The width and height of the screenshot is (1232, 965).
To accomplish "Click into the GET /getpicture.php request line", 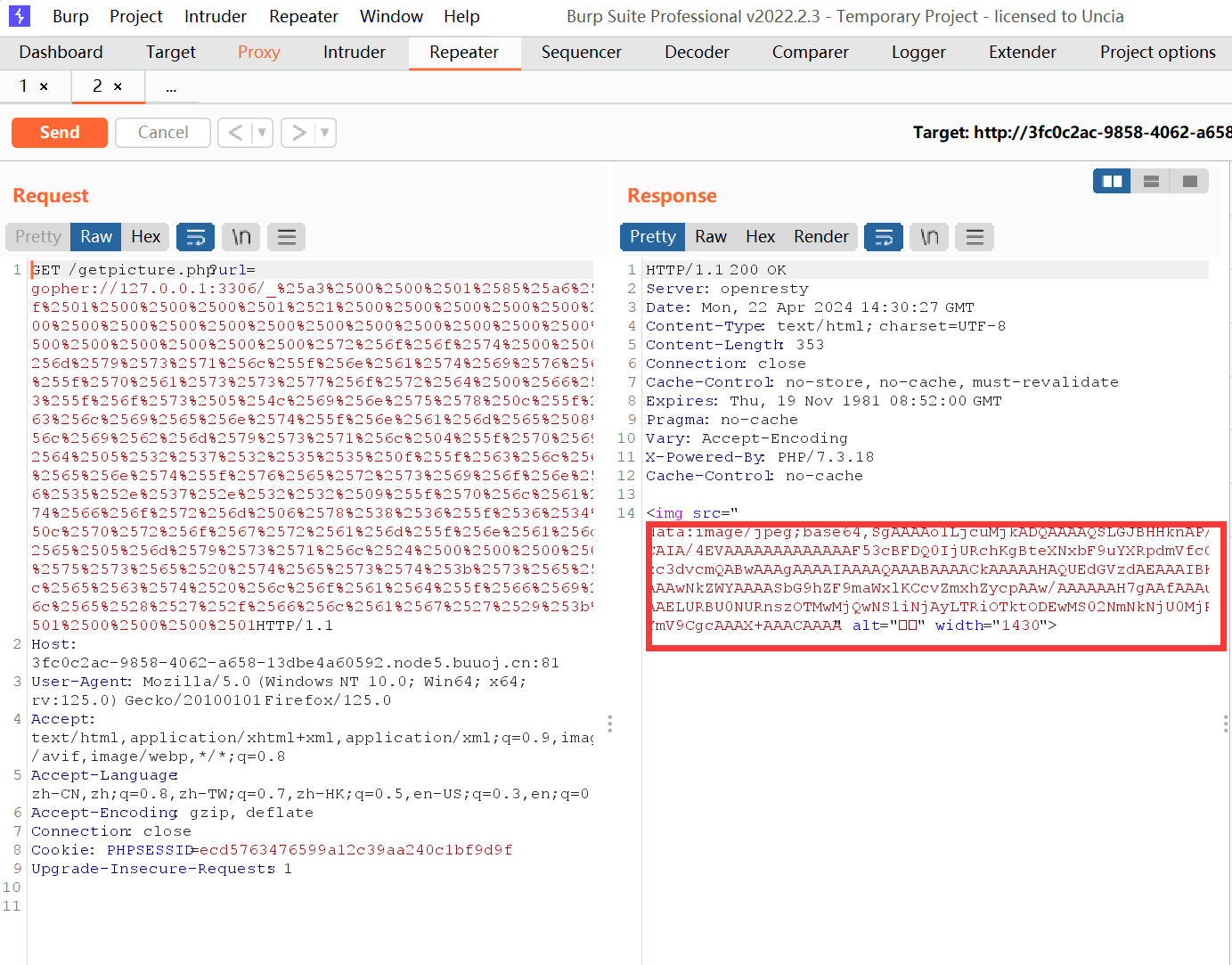I will [x=143, y=270].
